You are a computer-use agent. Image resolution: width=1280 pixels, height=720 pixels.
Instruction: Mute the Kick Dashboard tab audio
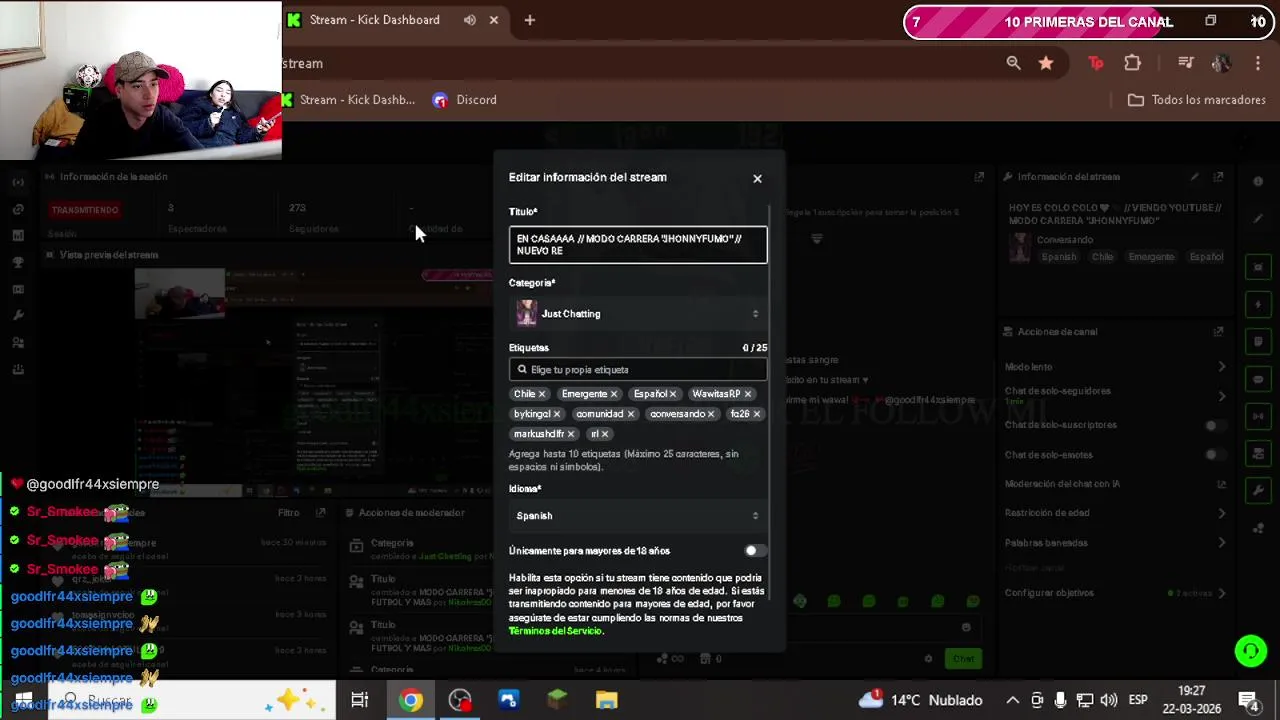coord(469,20)
